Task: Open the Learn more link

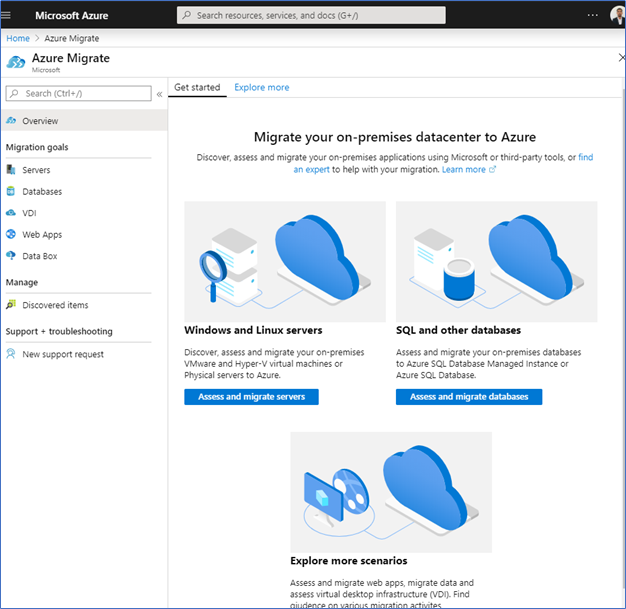Action: coord(464,170)
